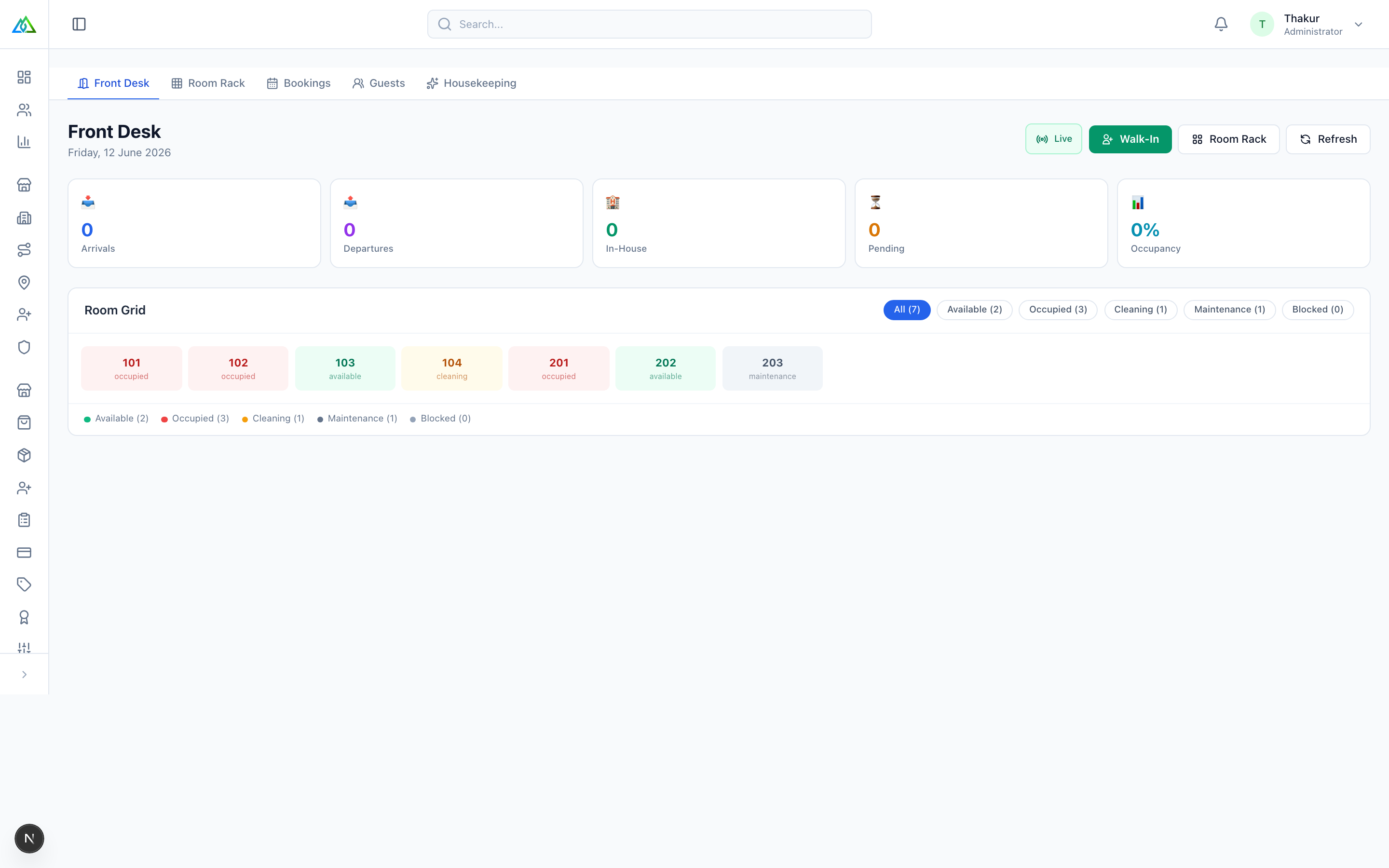The height and width of the screenshot is (868, 1389).
Task: Switch to the Room Rack tab
Action: [x=208, y=83]
